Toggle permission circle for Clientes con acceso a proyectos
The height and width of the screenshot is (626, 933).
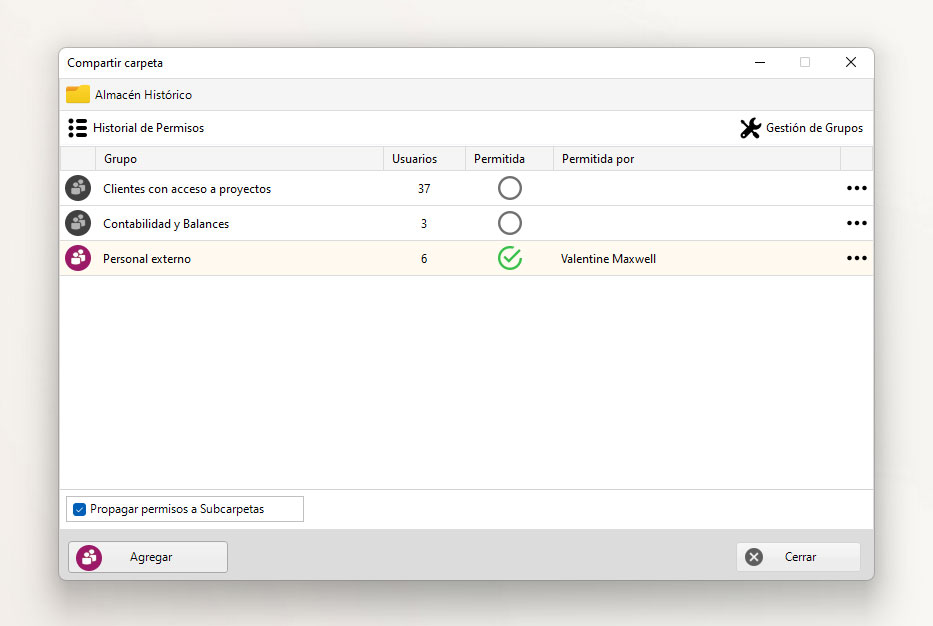coord(510,188)
